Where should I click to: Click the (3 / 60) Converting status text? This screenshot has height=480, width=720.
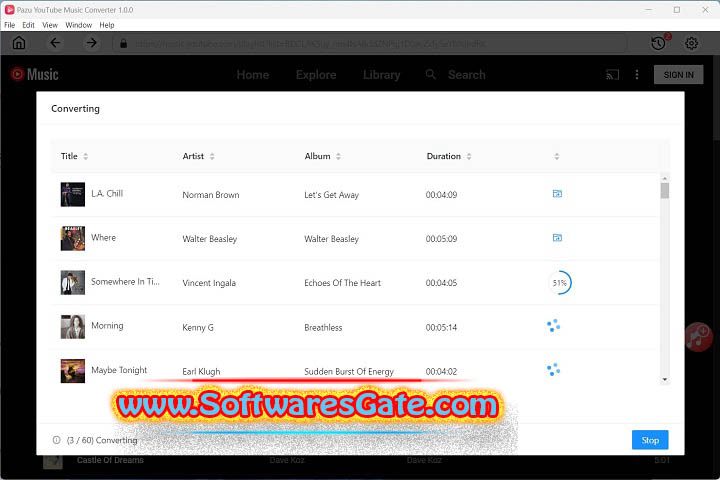[x=102, y=440]
